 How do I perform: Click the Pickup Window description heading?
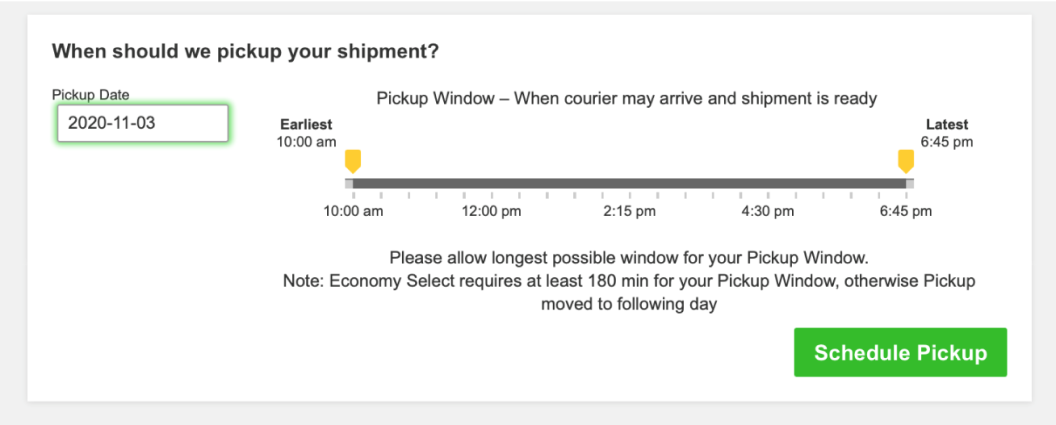(x=627, y=98)
